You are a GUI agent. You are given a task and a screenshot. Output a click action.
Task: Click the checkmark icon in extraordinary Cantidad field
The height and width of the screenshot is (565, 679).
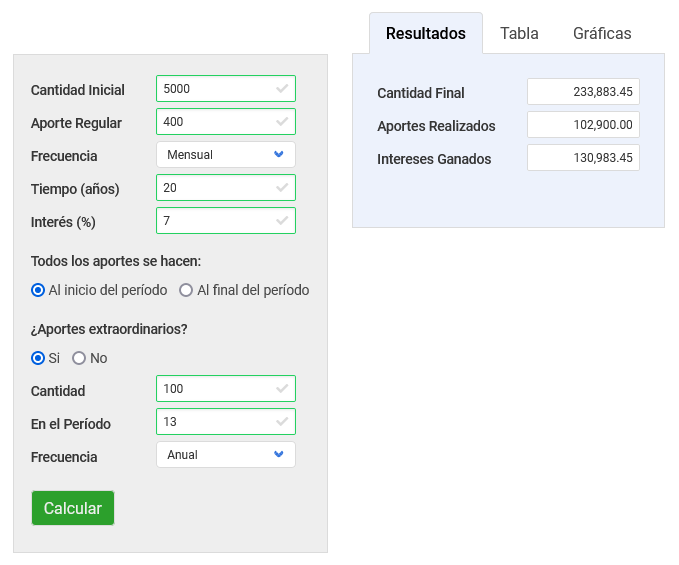click(x=282, y=390)
